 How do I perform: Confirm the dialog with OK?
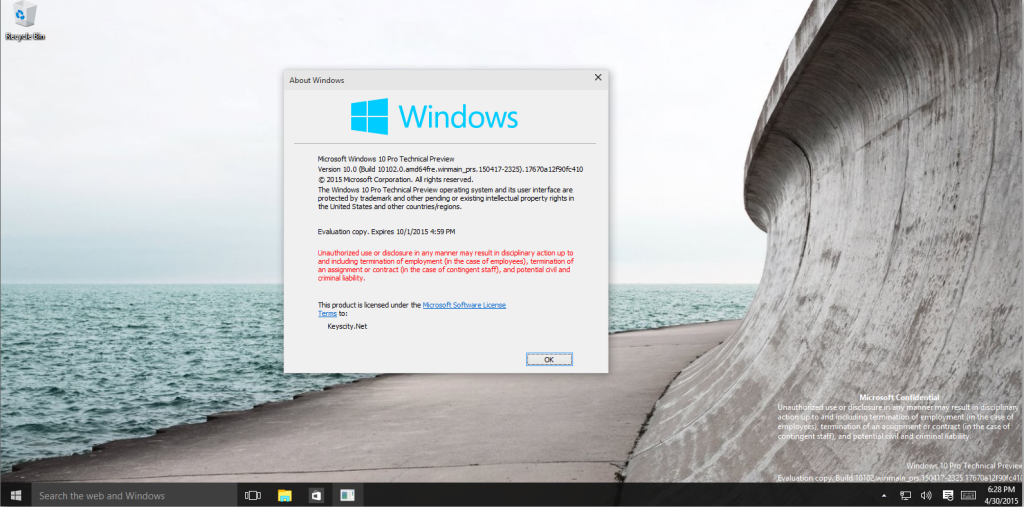(549, 359)
